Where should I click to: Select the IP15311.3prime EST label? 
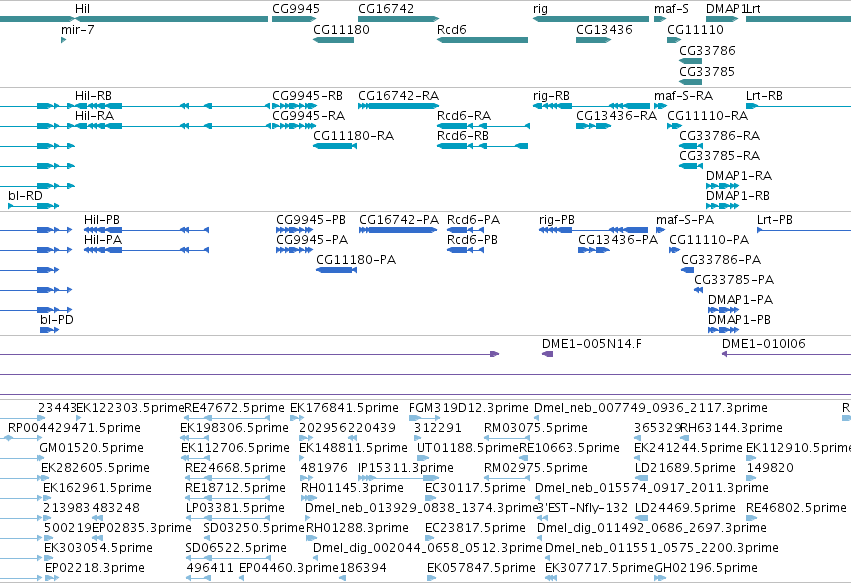[405, 467]
